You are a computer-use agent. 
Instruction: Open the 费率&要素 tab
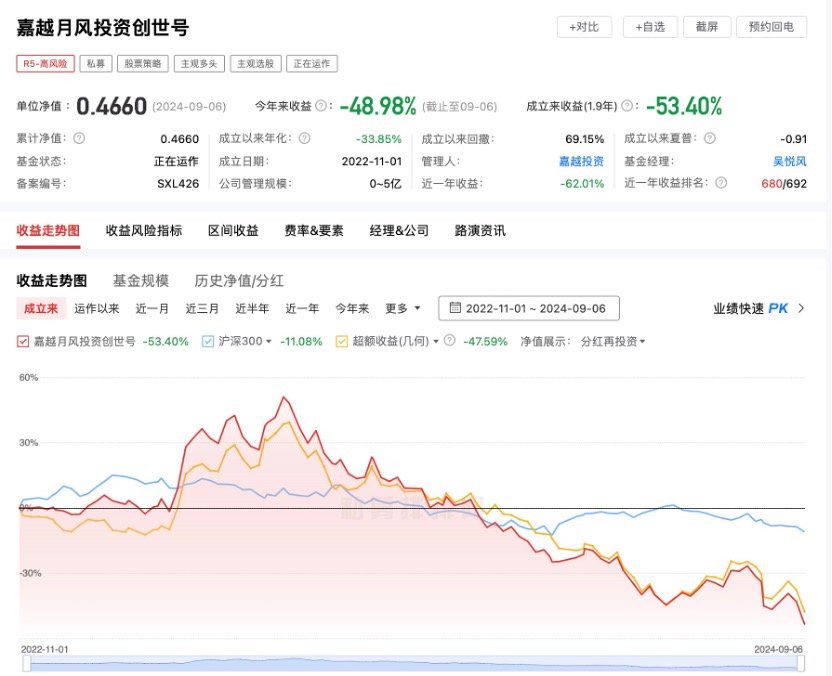[314, 230]
